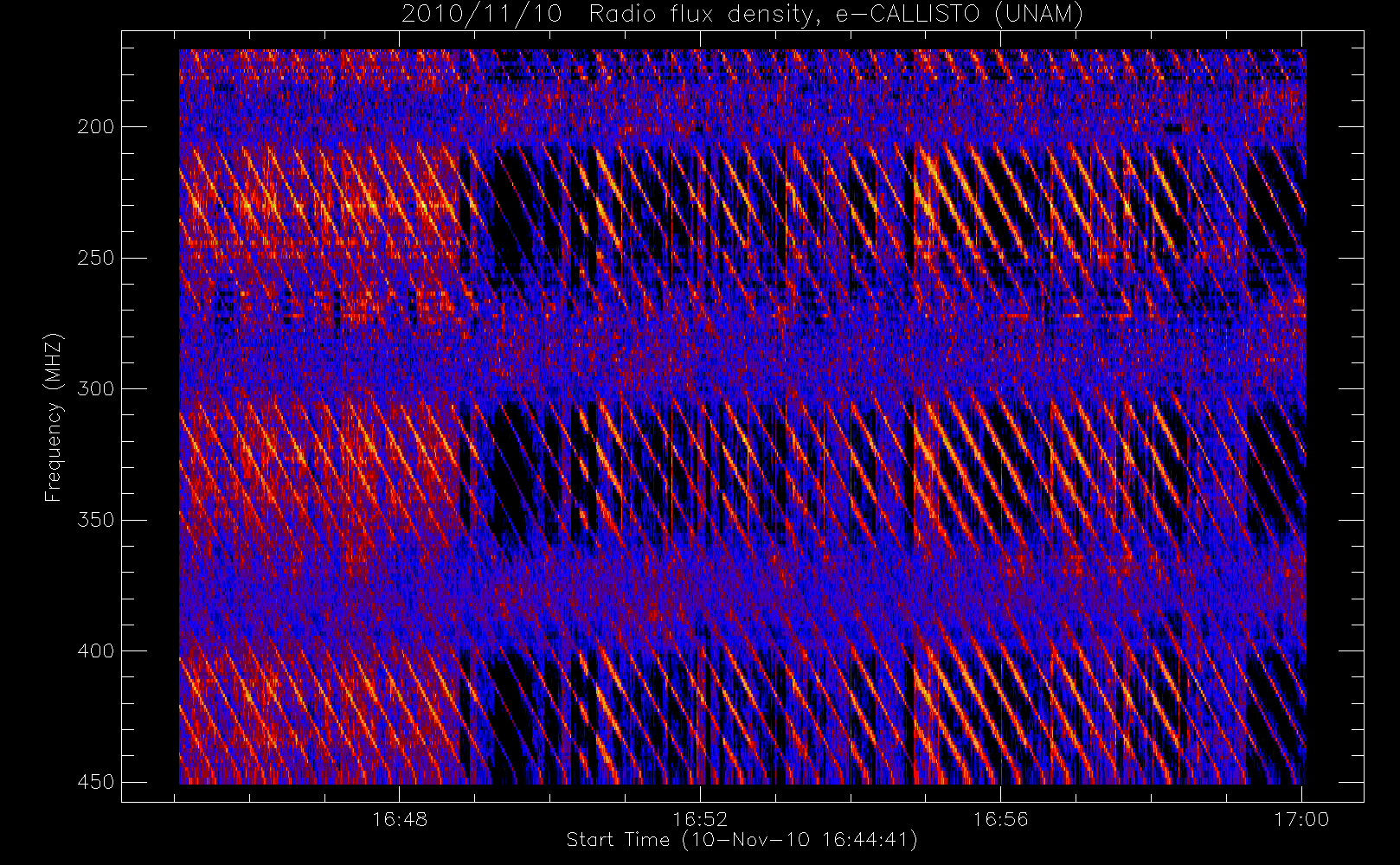Click the 300 frequency tick label
The width and height of the screenshot is (1400, 865).
point(95,388)
